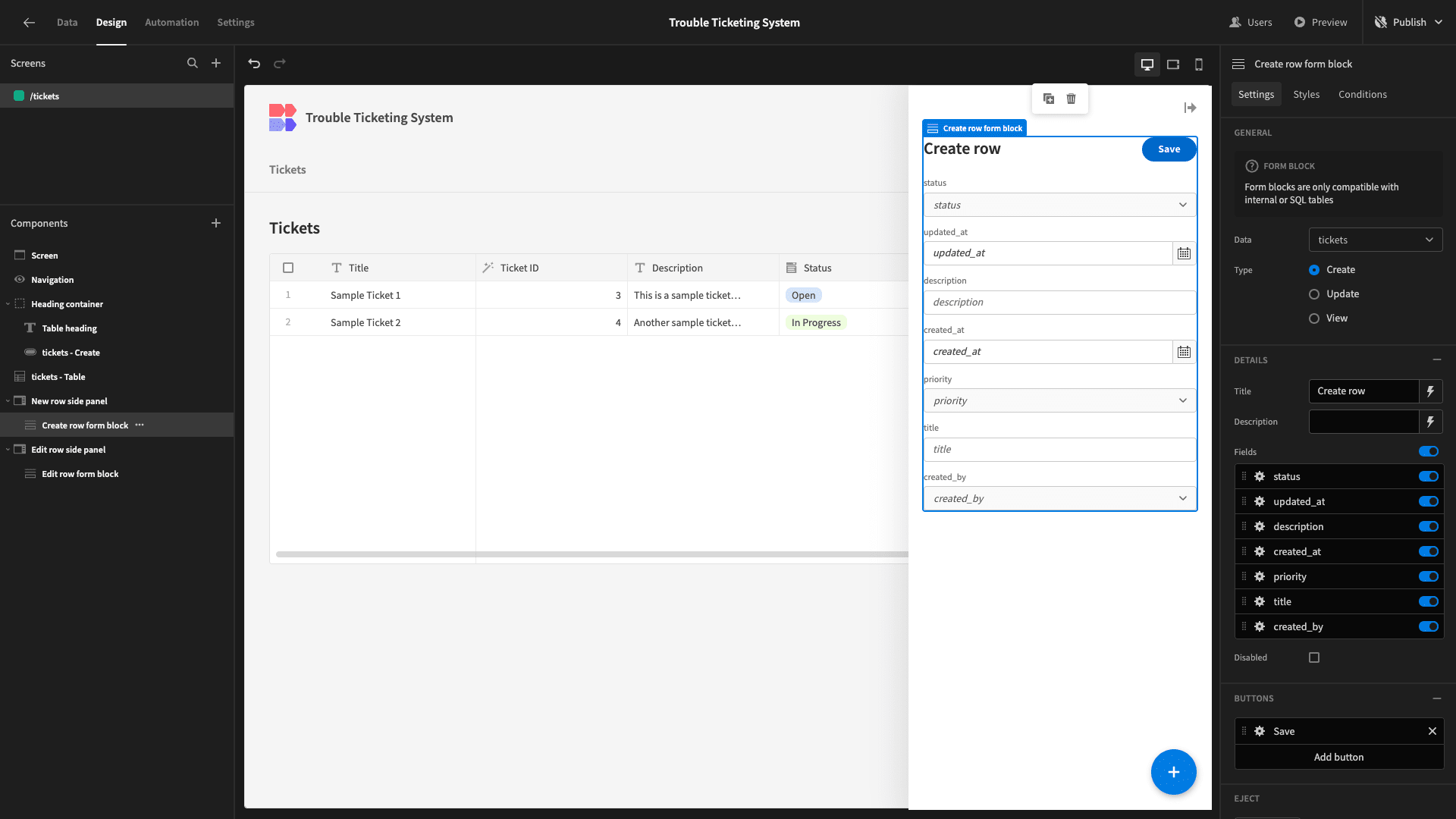Open the status dropdown in form
This screenshot has height=819, width=1456.
click(1059, 206)
